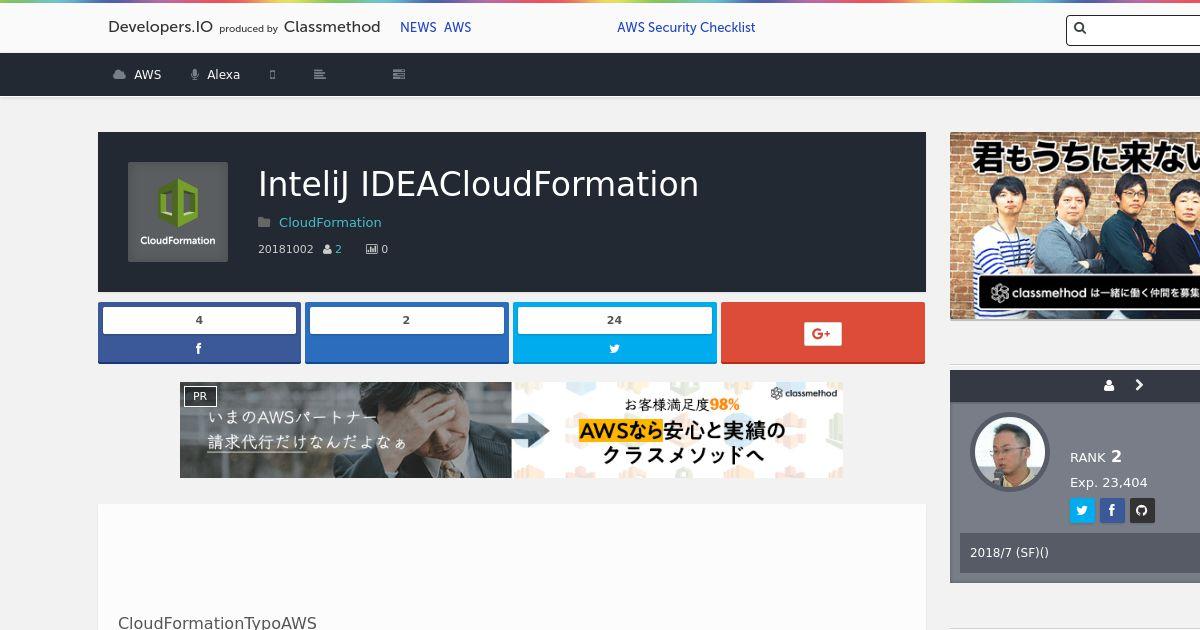The image size is (1200, 630).
Task: Open the author's Facebook profile icon
Action: [x=1112, y=511]
